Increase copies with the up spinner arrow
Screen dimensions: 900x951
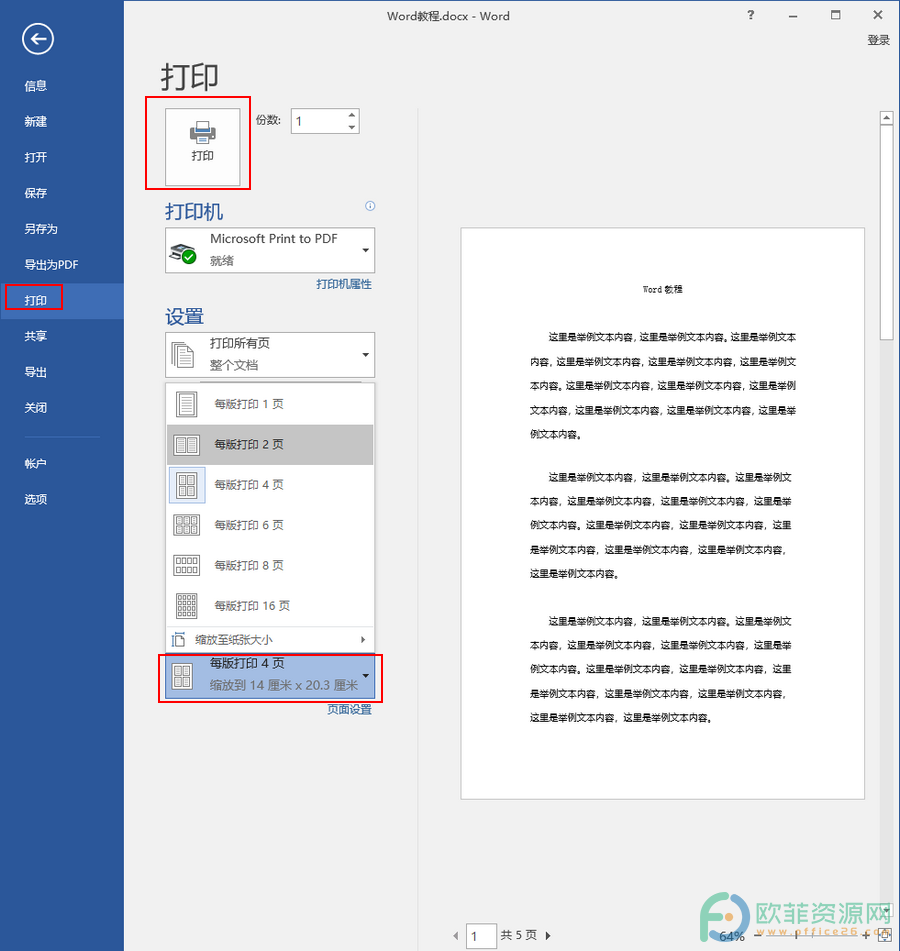tap(352, 115)
